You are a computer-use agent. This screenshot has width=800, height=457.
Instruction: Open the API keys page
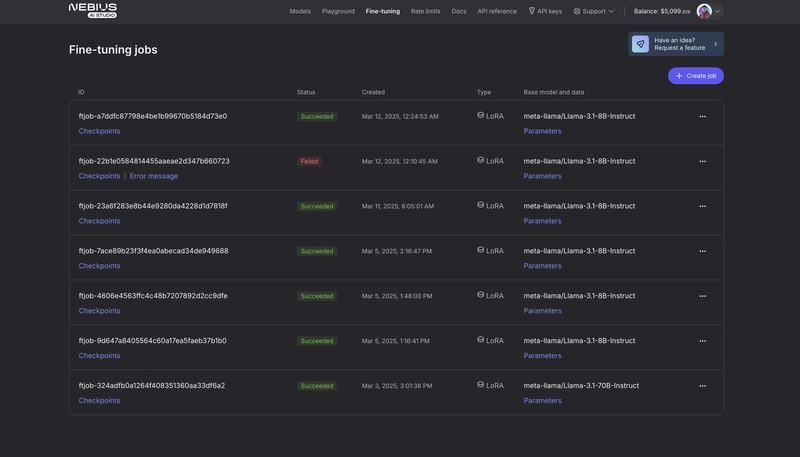tap(545, 11)
